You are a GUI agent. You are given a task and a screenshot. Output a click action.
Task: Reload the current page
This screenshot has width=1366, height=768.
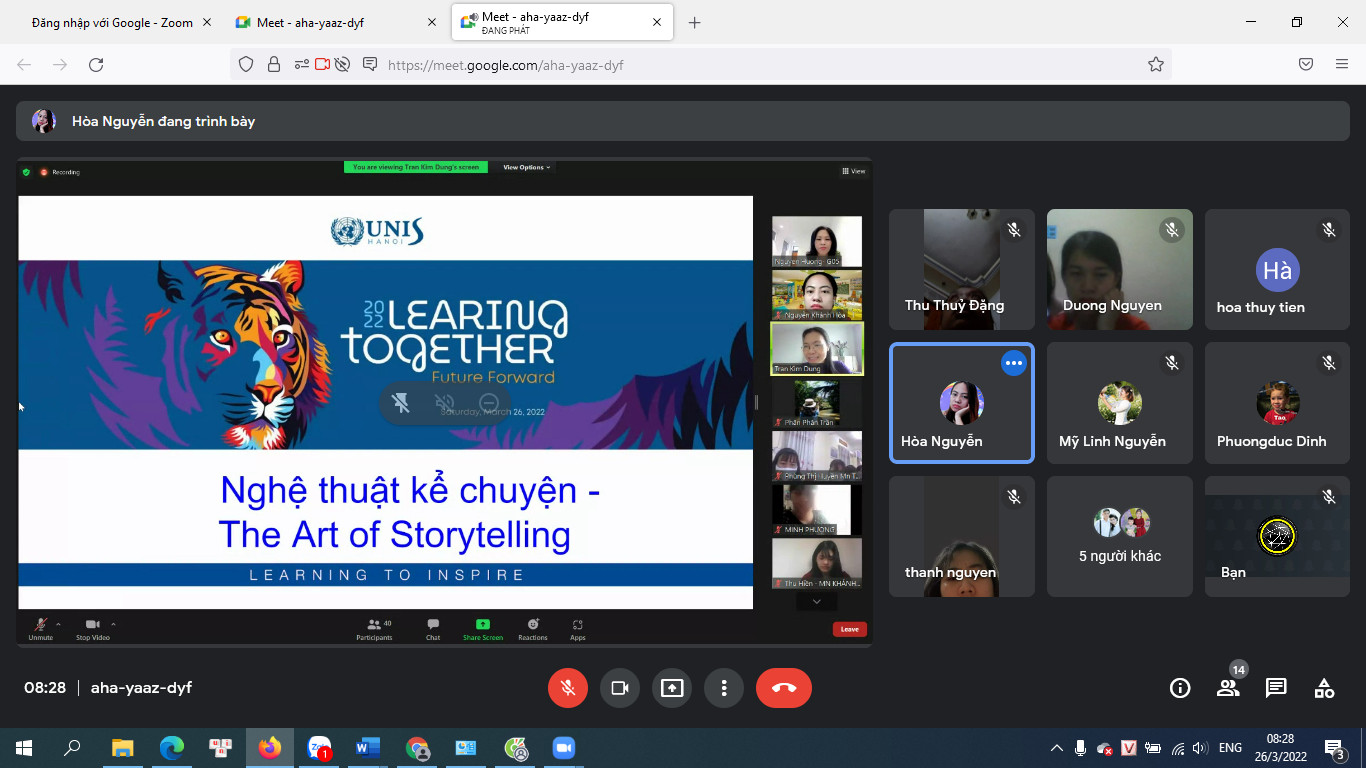[x=96, y=65]
